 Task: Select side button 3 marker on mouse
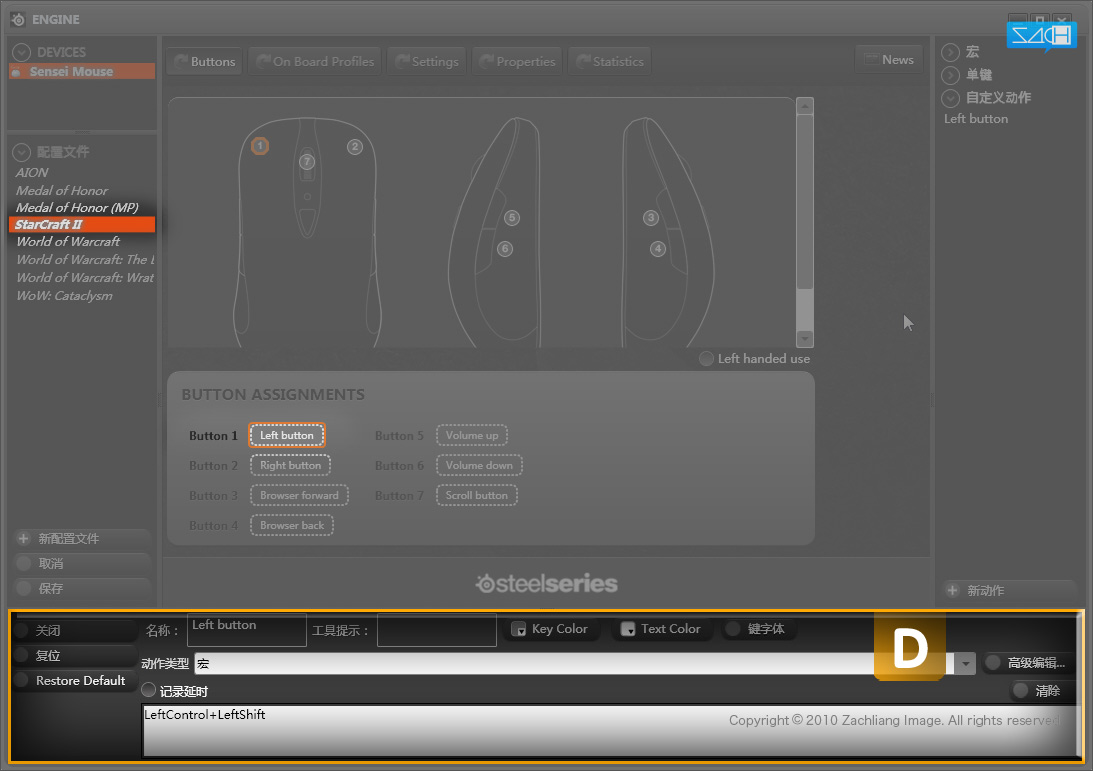pos(650,217)
